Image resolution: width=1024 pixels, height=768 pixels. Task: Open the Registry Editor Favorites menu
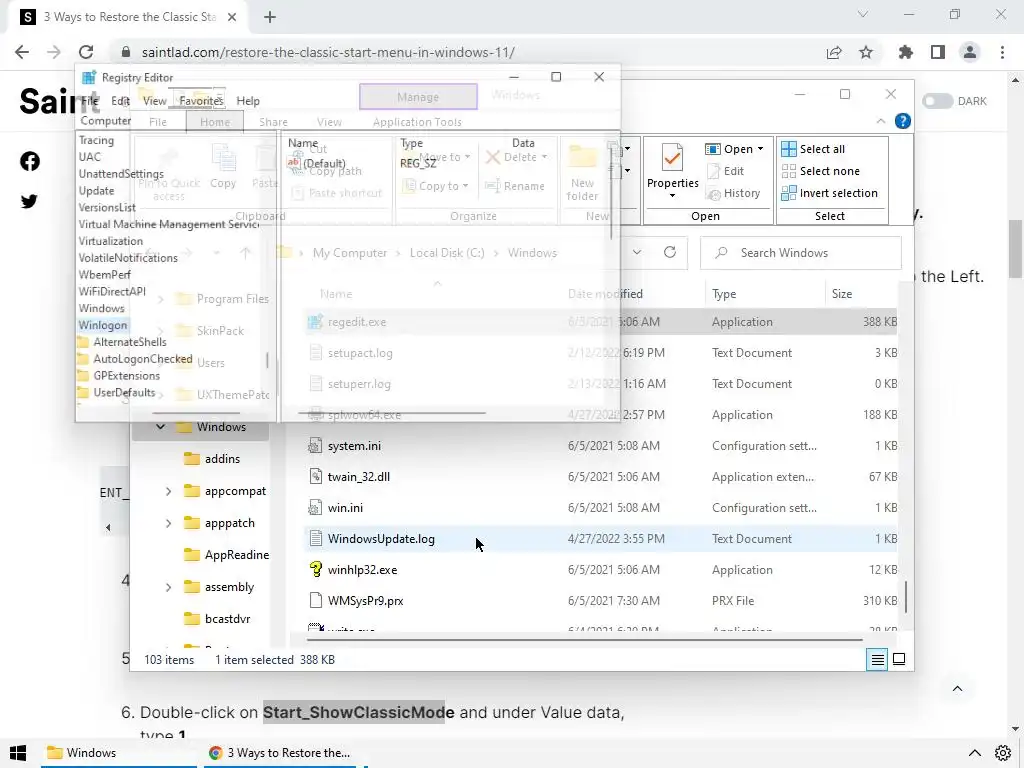(201, 101)
